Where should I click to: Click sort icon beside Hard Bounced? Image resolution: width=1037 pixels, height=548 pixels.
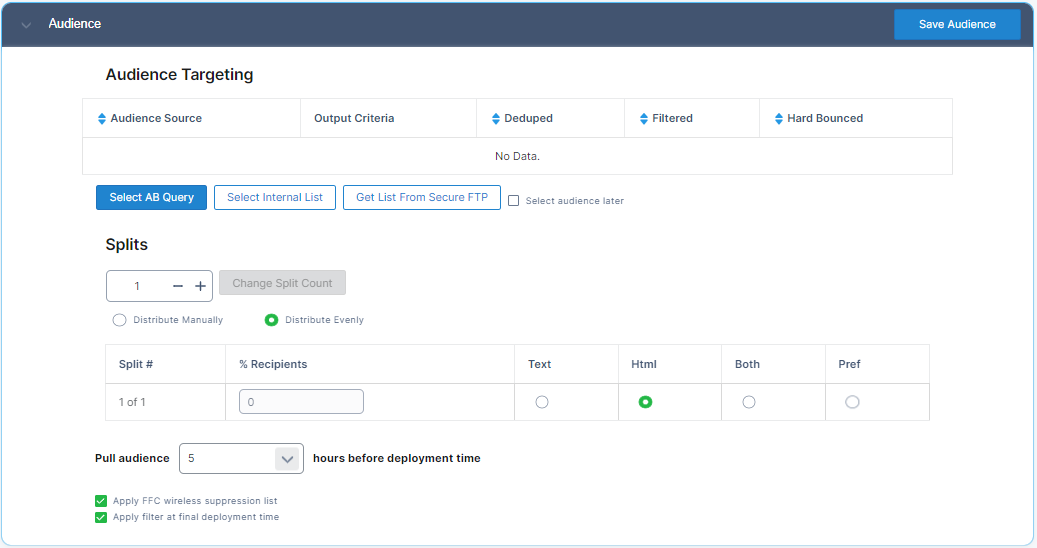click(x=779, y=118)
